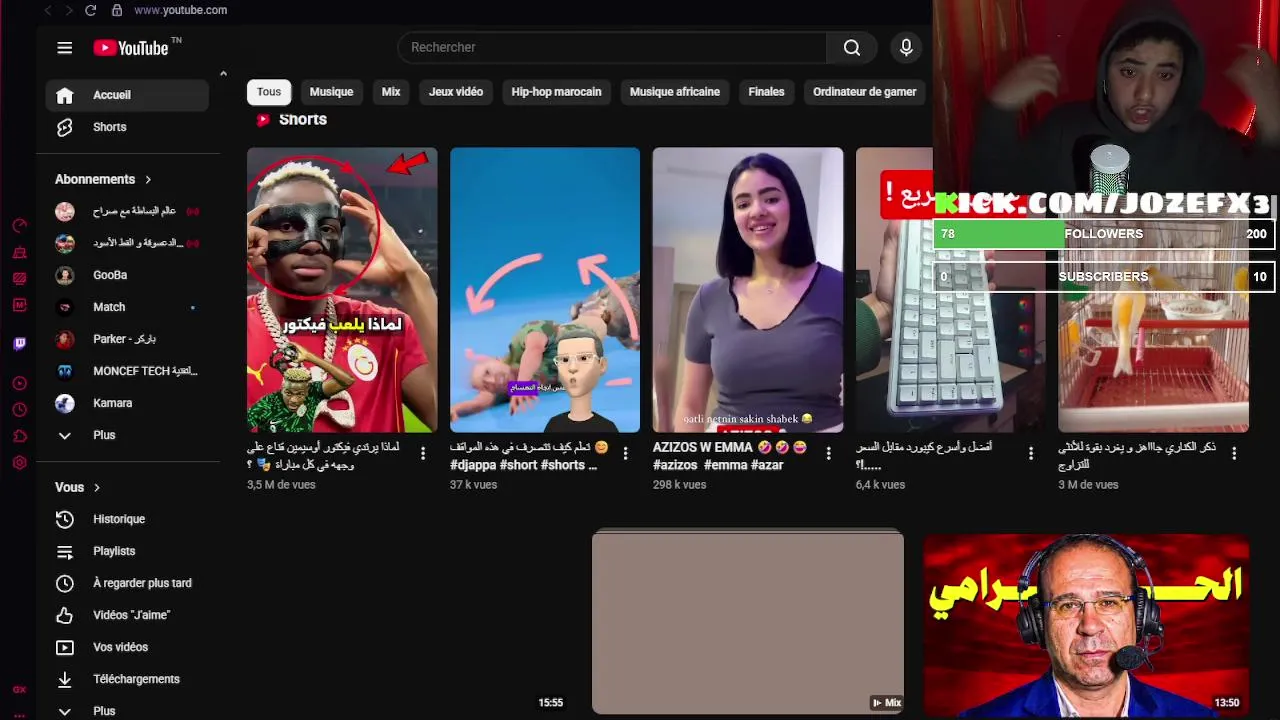The width and height of the screenshot is (1280, 720).
Task: Open more options for AZIZOS W EMMA short
Action: coord(829,453)
